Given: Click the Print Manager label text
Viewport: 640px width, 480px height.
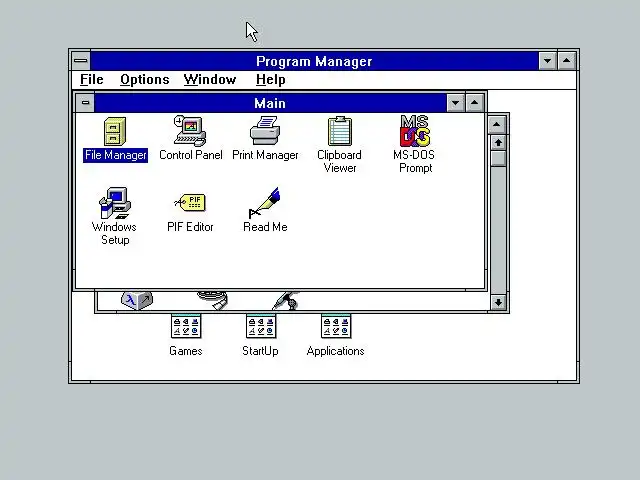Looking at the screenshot, I should (x=265, y=155).
